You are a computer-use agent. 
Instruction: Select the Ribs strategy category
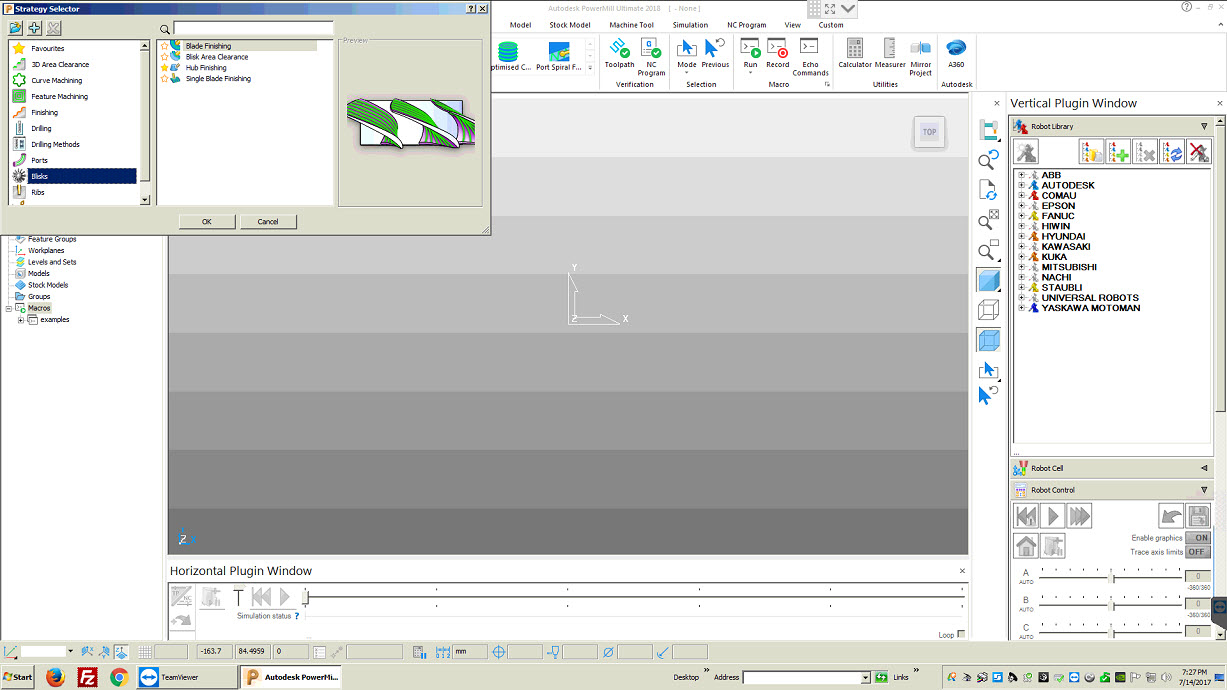tap(74, 192)
